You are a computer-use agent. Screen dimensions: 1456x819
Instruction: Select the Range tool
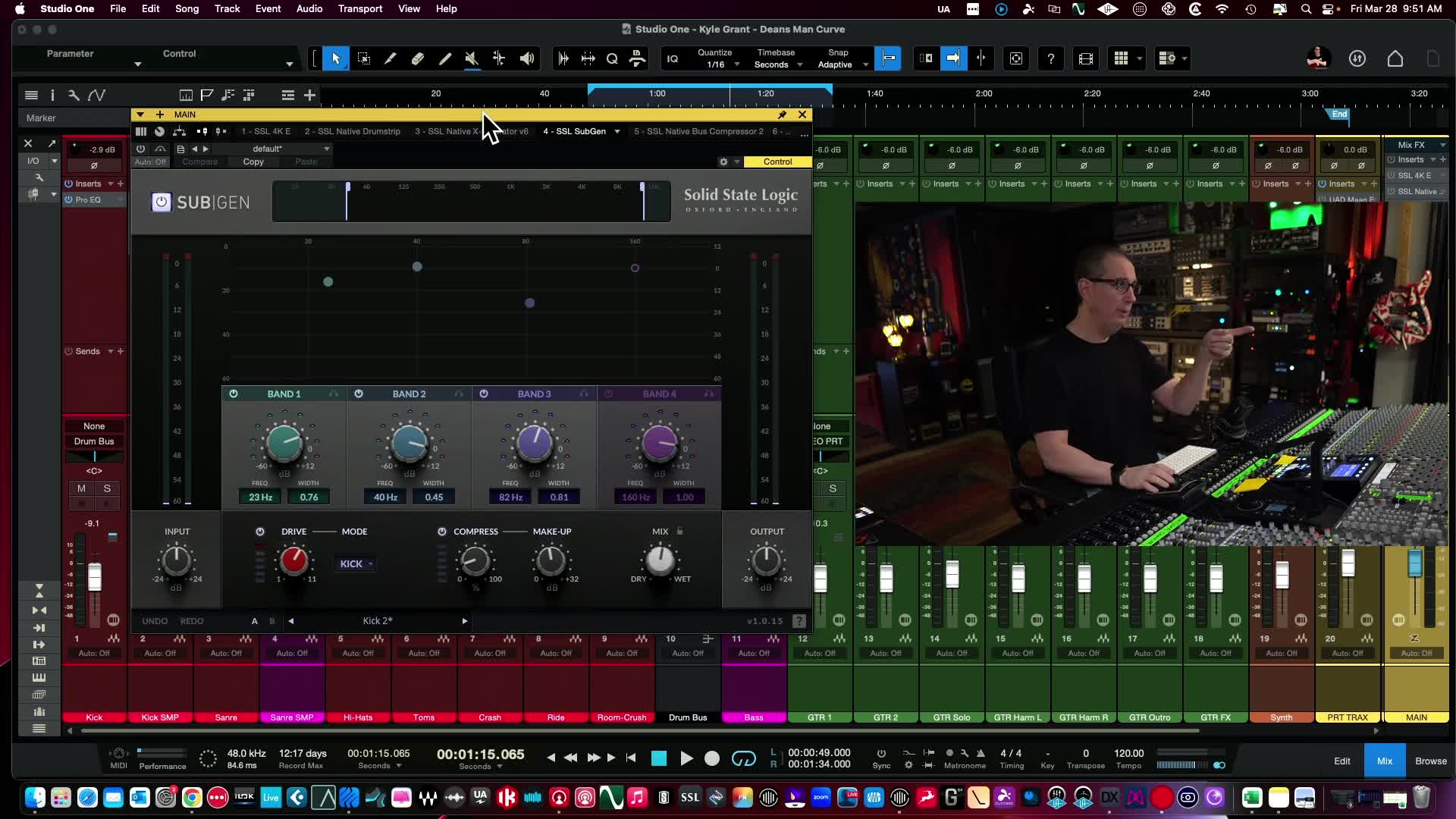[x=364, y=58]
